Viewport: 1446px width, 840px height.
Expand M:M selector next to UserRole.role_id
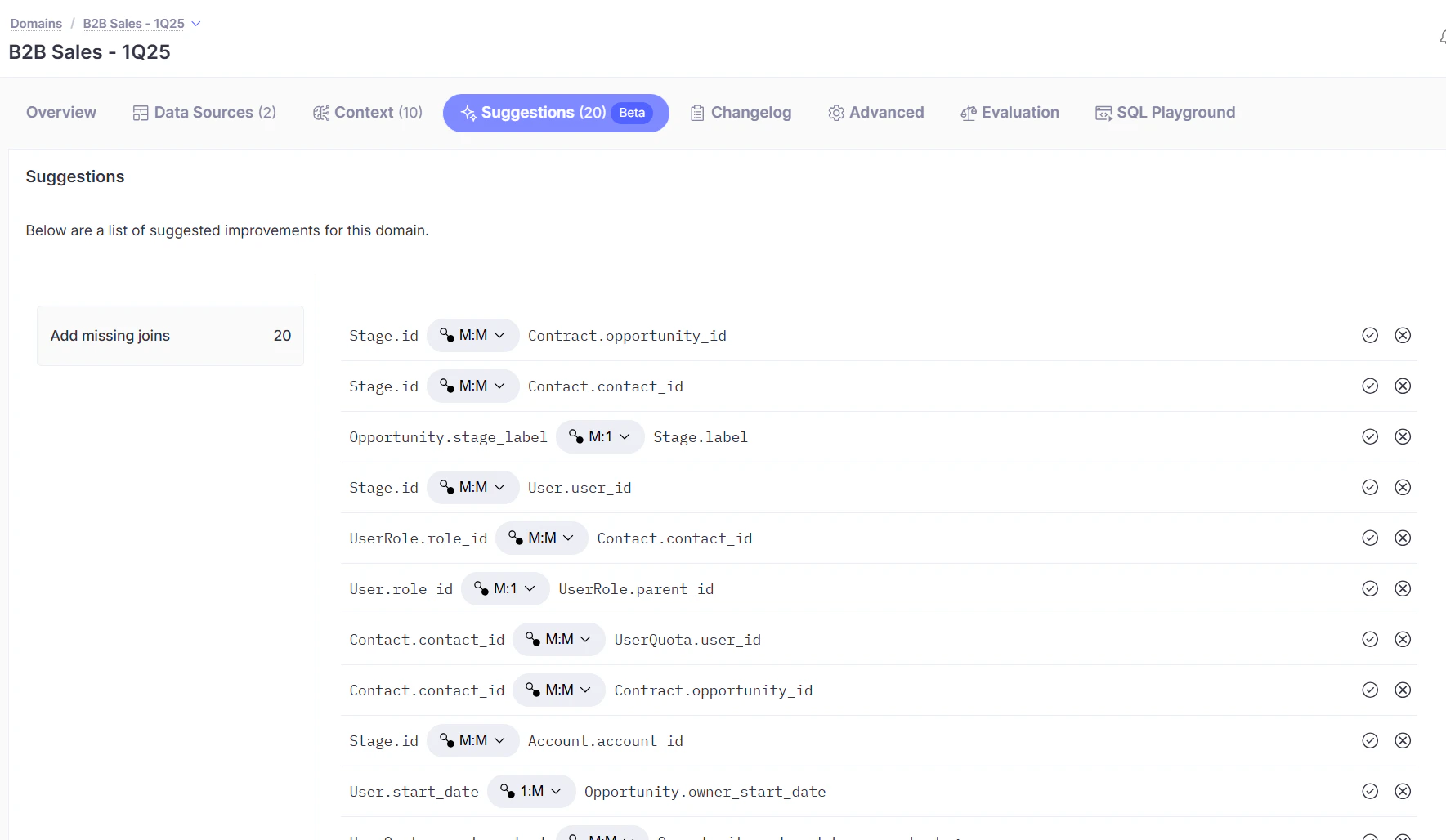coord(542,538)
